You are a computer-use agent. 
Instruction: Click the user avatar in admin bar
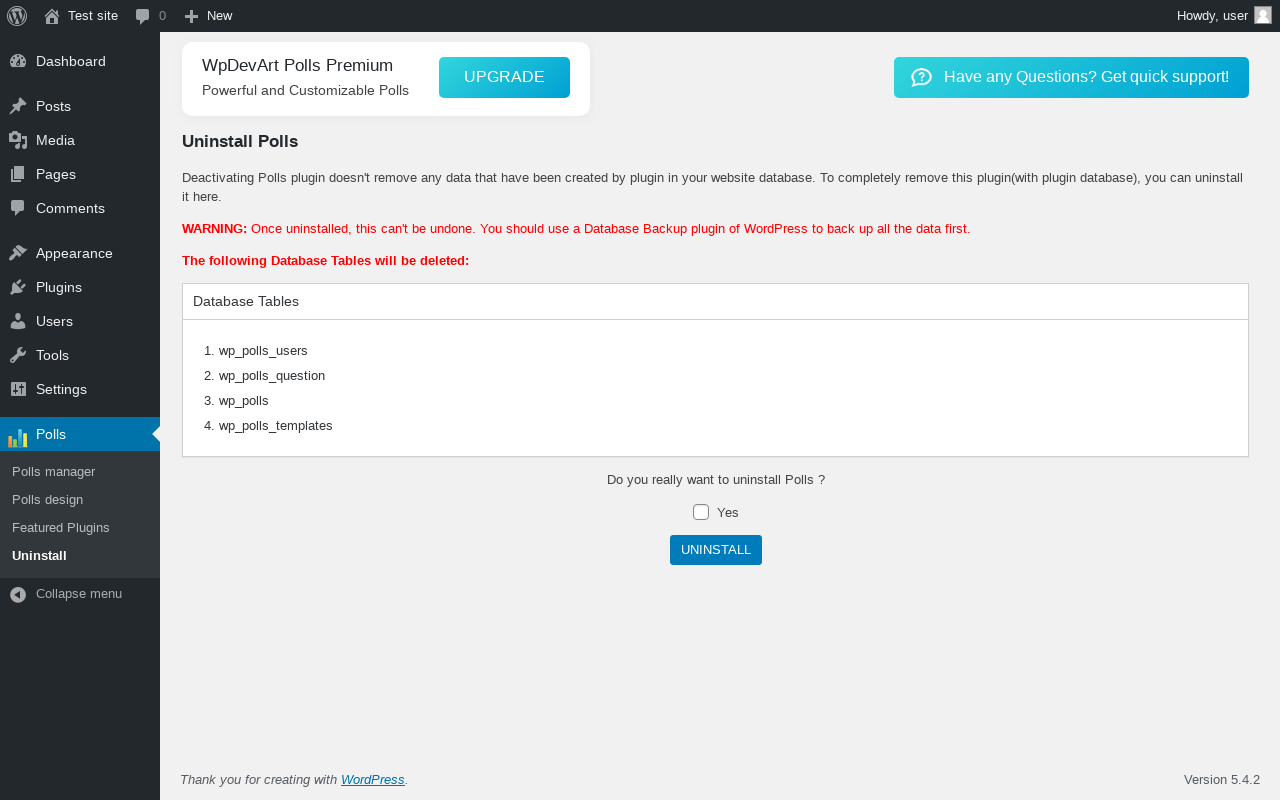click(1263, 15)
